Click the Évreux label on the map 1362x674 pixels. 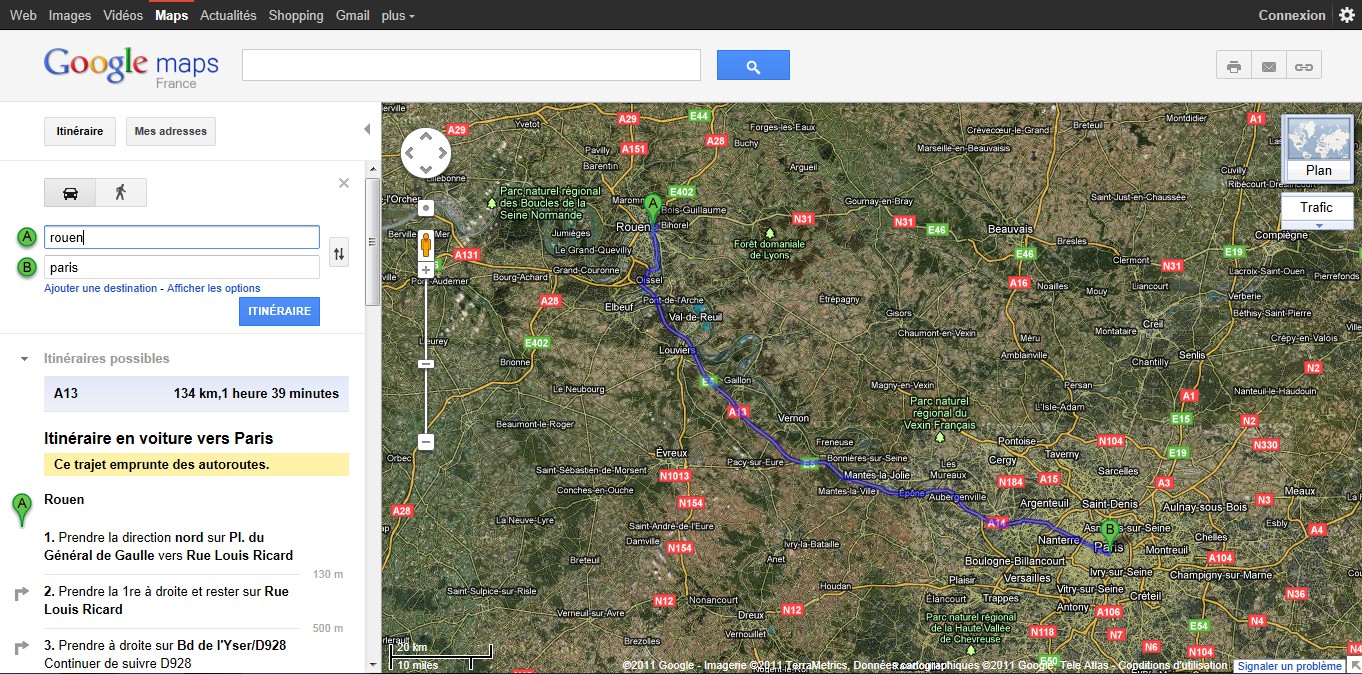pyautogui.click(x=672, y=452)
